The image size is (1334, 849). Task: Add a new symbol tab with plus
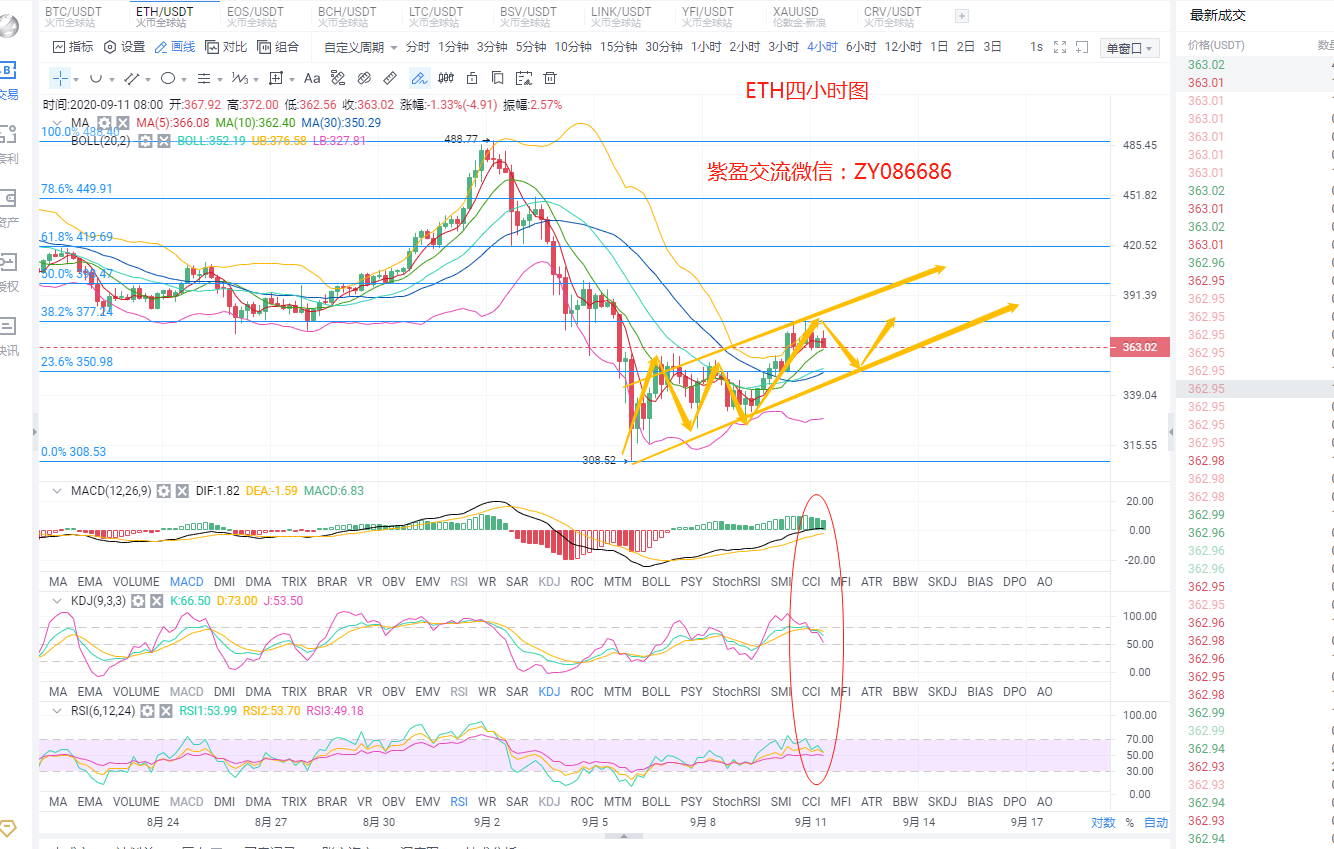[x=962, y=15]
